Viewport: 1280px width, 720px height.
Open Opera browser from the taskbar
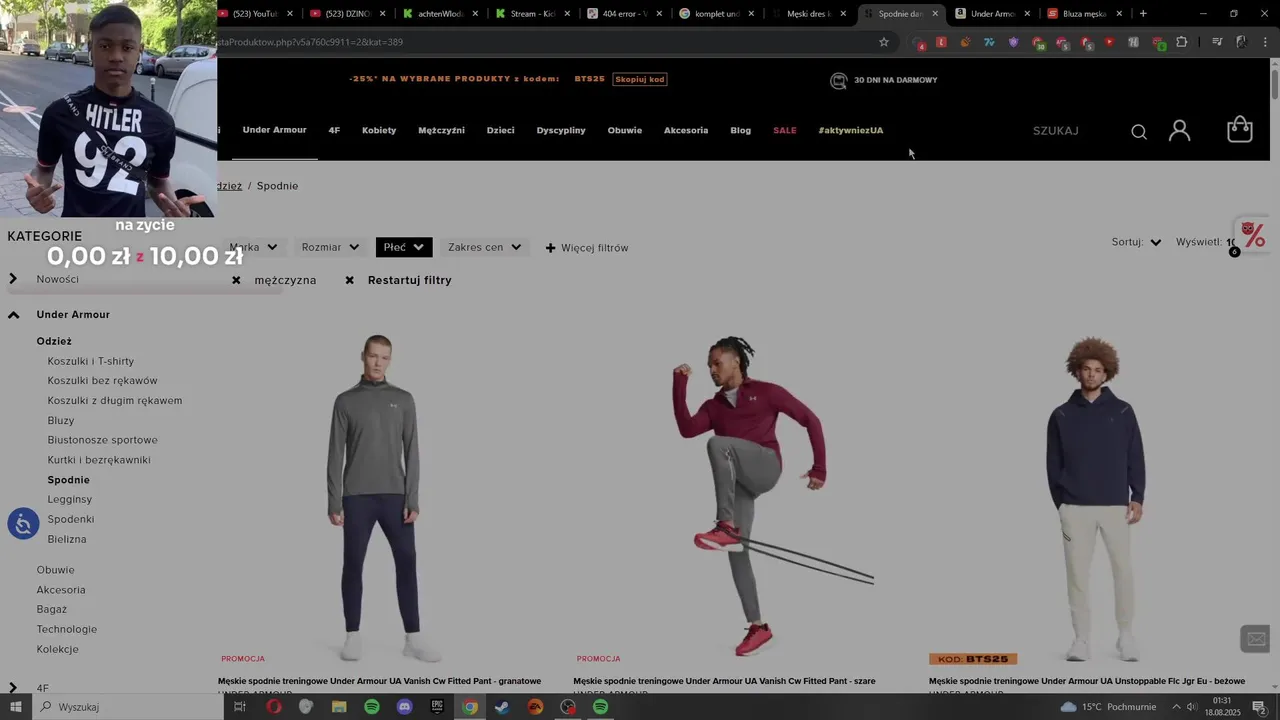coord(274,707)
